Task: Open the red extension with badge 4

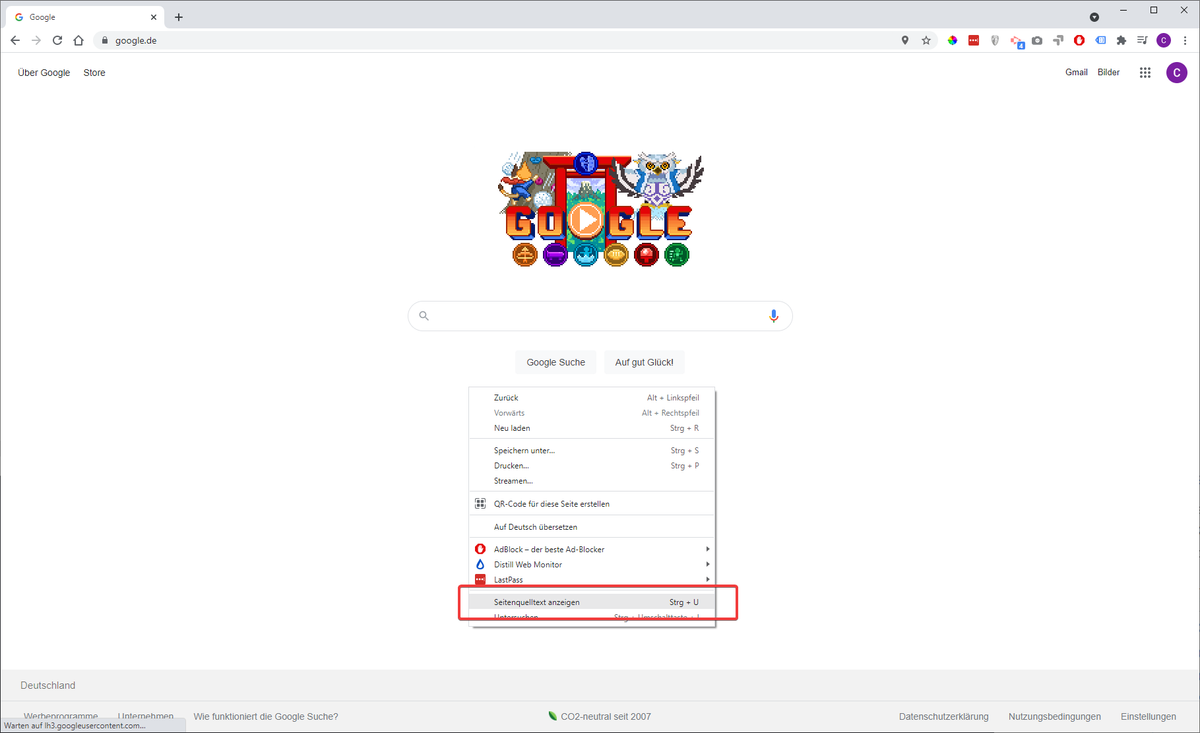Action: [x=1016, y=41]
